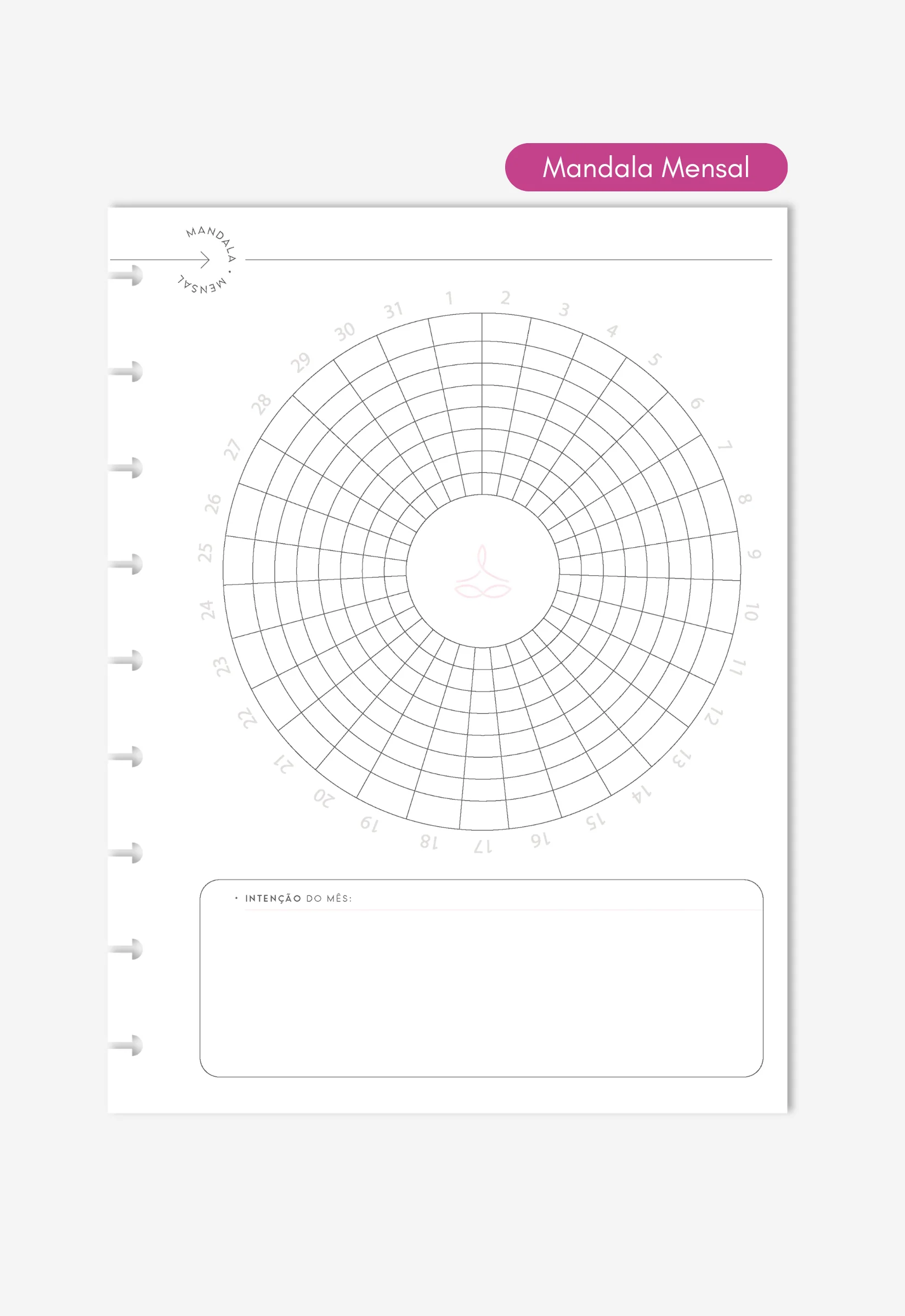Image resolution: width=905 pixels, height=1316 pixels.
Task: Click day number 26 on mandala
Action: tap(213, 503)
